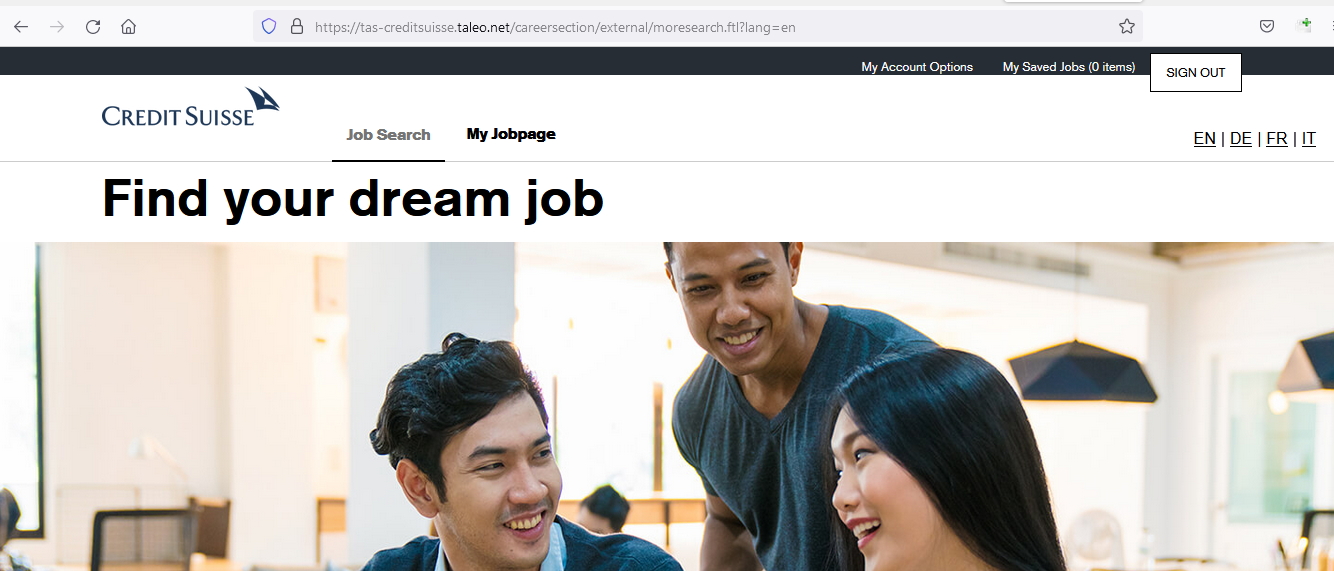
Task: Click the hero banner photo of colleagues
Action: 667,406
